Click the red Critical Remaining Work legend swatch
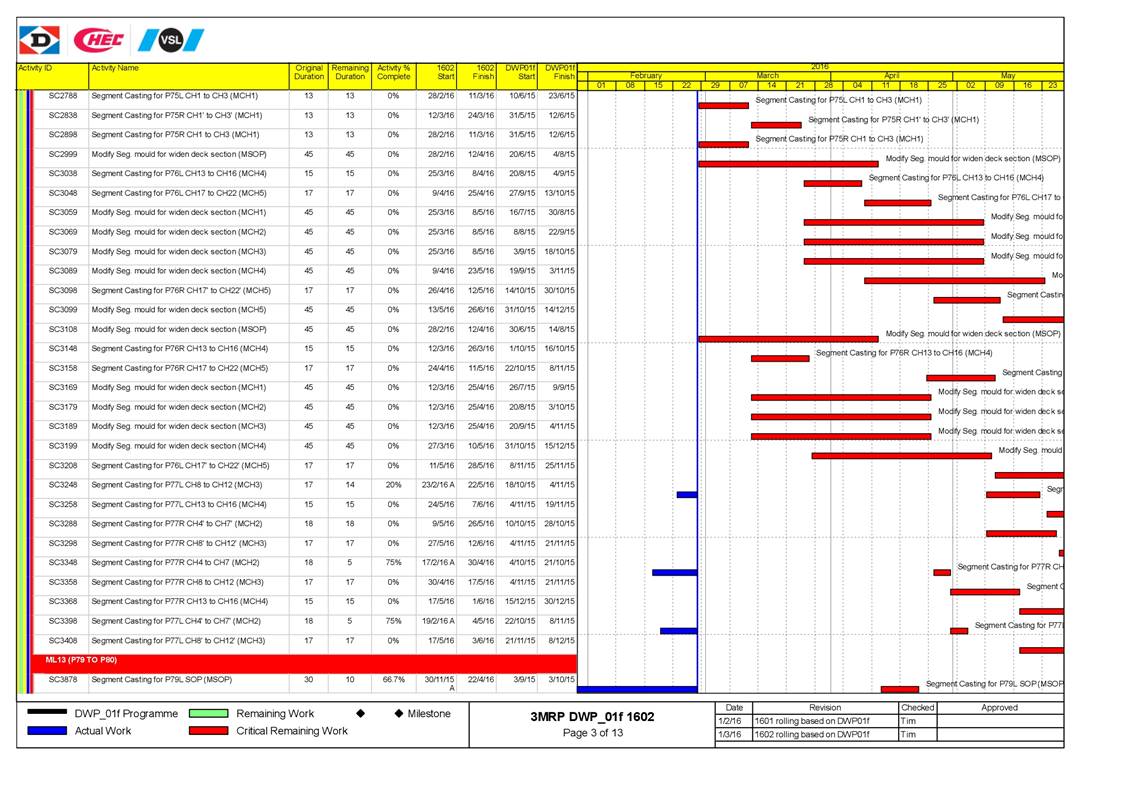The height and width of the screenshot is (793, 1123). [208, 731]
